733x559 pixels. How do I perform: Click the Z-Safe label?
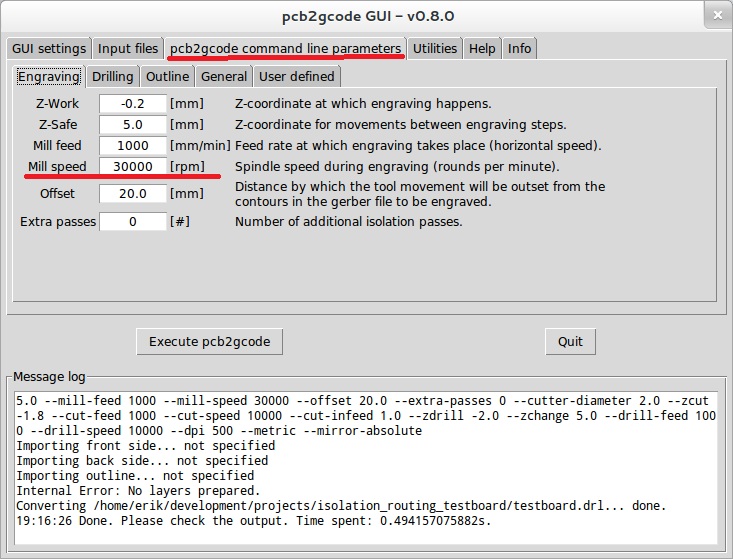pyautogui.click(x=57, y=125)
